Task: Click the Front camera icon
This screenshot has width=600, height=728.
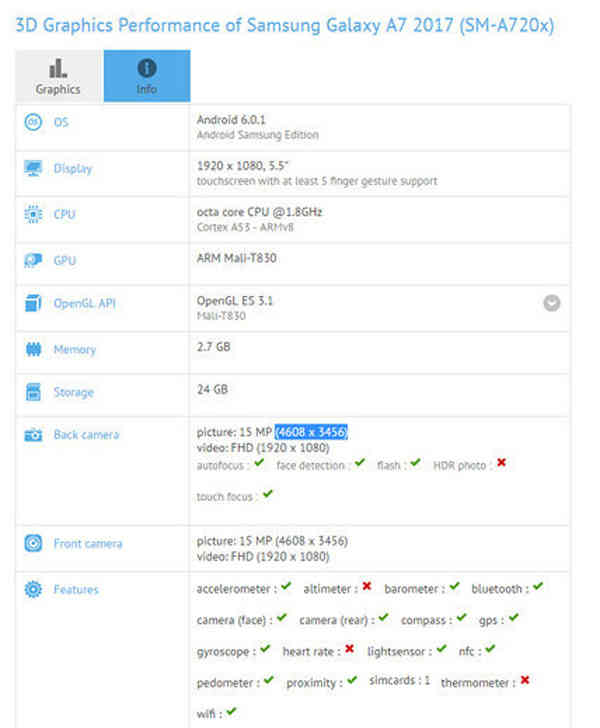Action: click(33, 543)
